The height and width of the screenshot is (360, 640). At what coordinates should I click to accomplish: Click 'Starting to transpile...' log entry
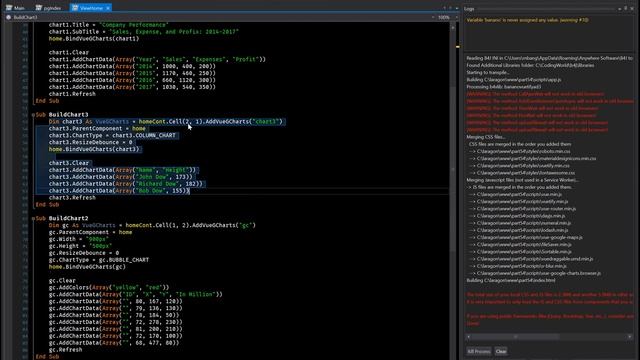click(488, 73)
